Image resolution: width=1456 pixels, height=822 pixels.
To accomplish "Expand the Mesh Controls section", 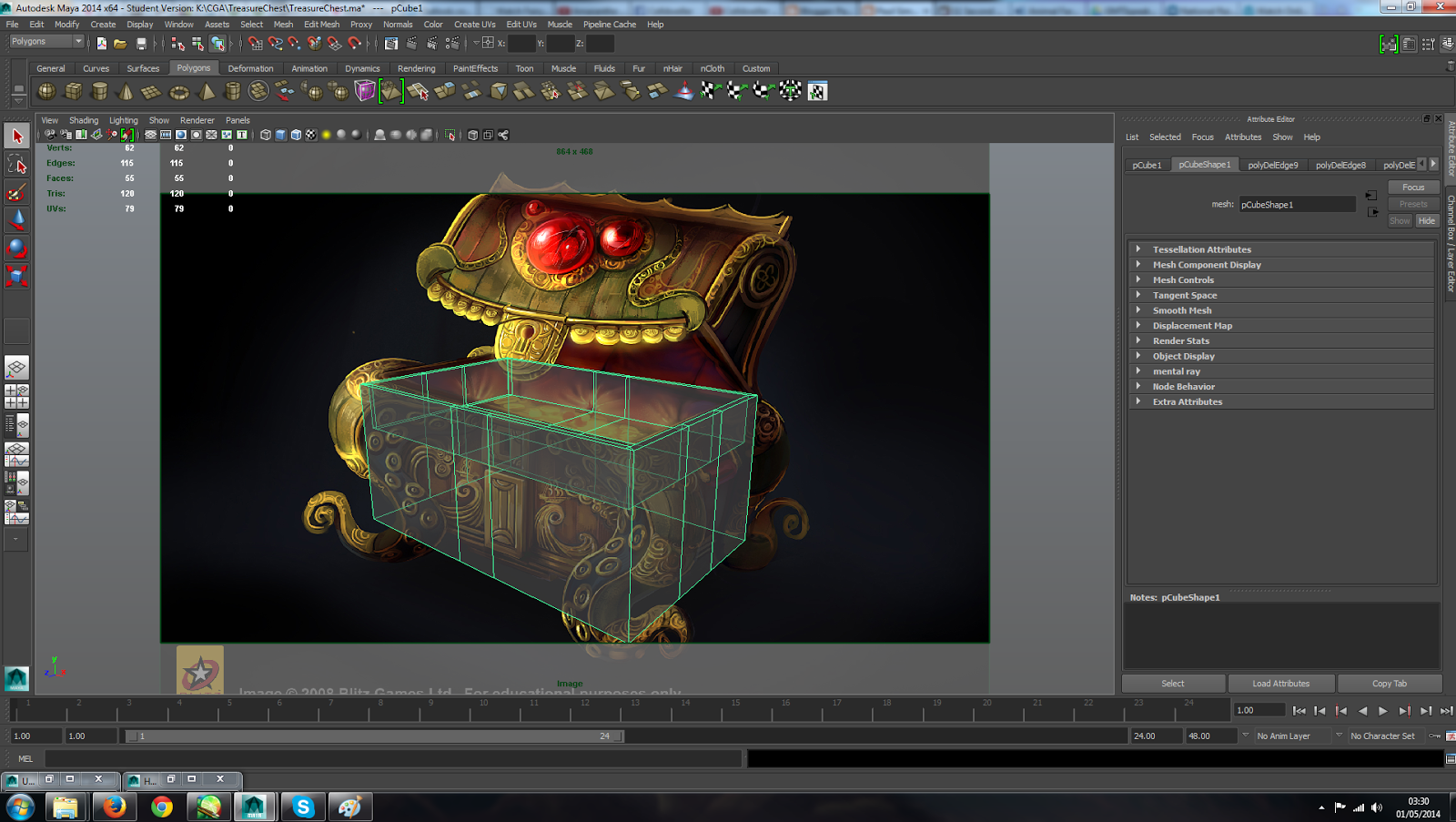I will 1280,280.
